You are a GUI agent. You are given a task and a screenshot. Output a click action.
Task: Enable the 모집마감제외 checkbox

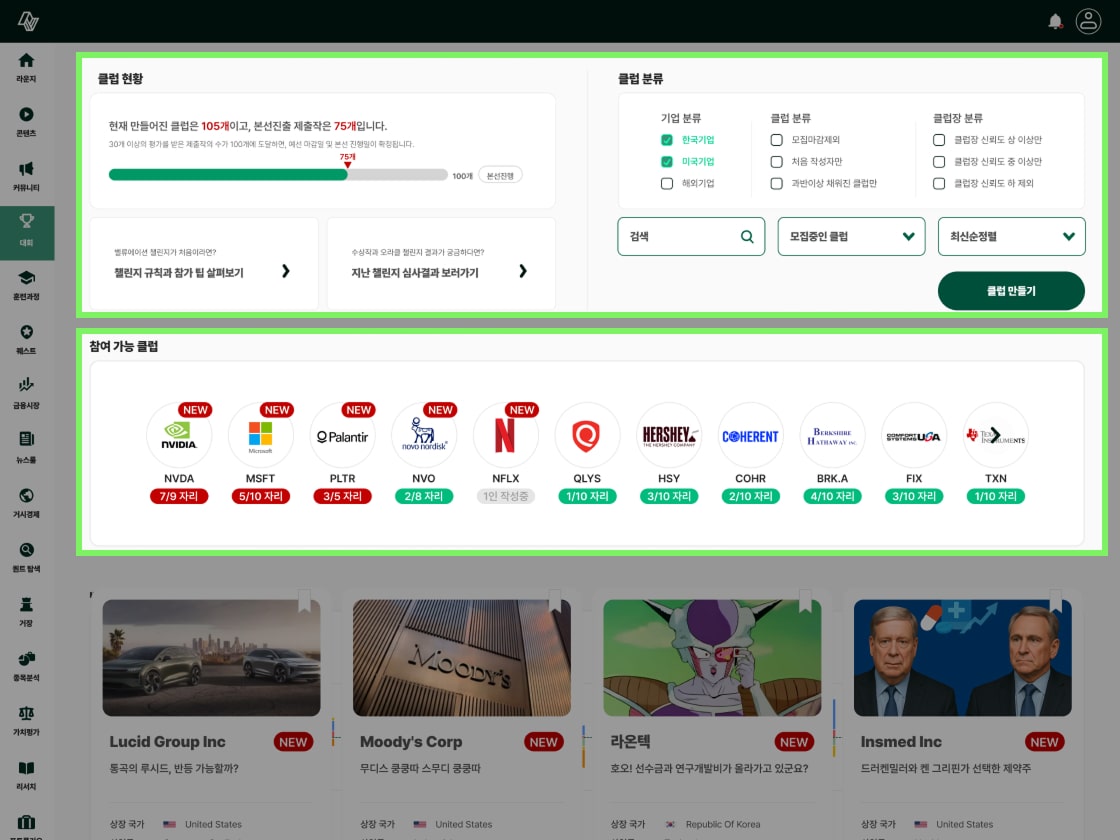tap(776, 140)
